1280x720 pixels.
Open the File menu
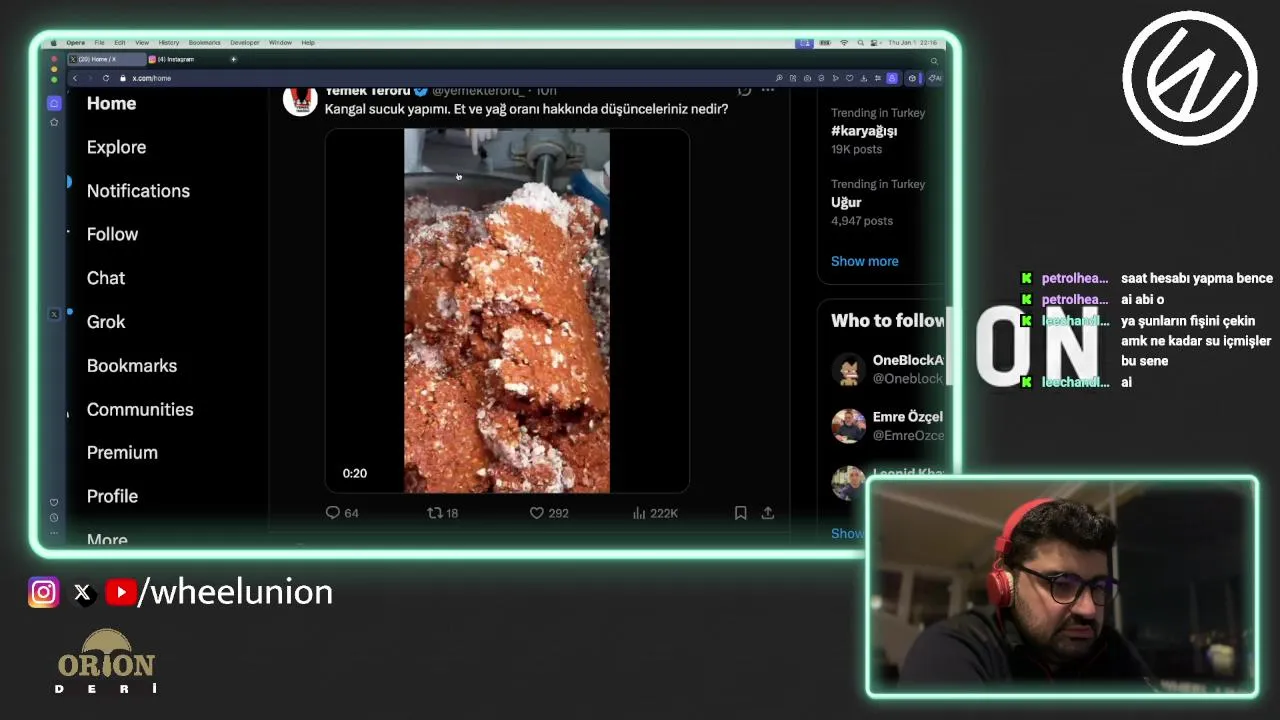click(99, 43)
